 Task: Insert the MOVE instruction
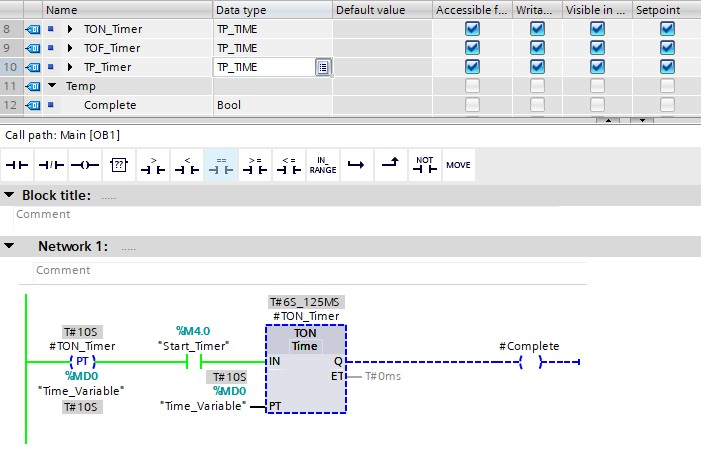(458, 164)
